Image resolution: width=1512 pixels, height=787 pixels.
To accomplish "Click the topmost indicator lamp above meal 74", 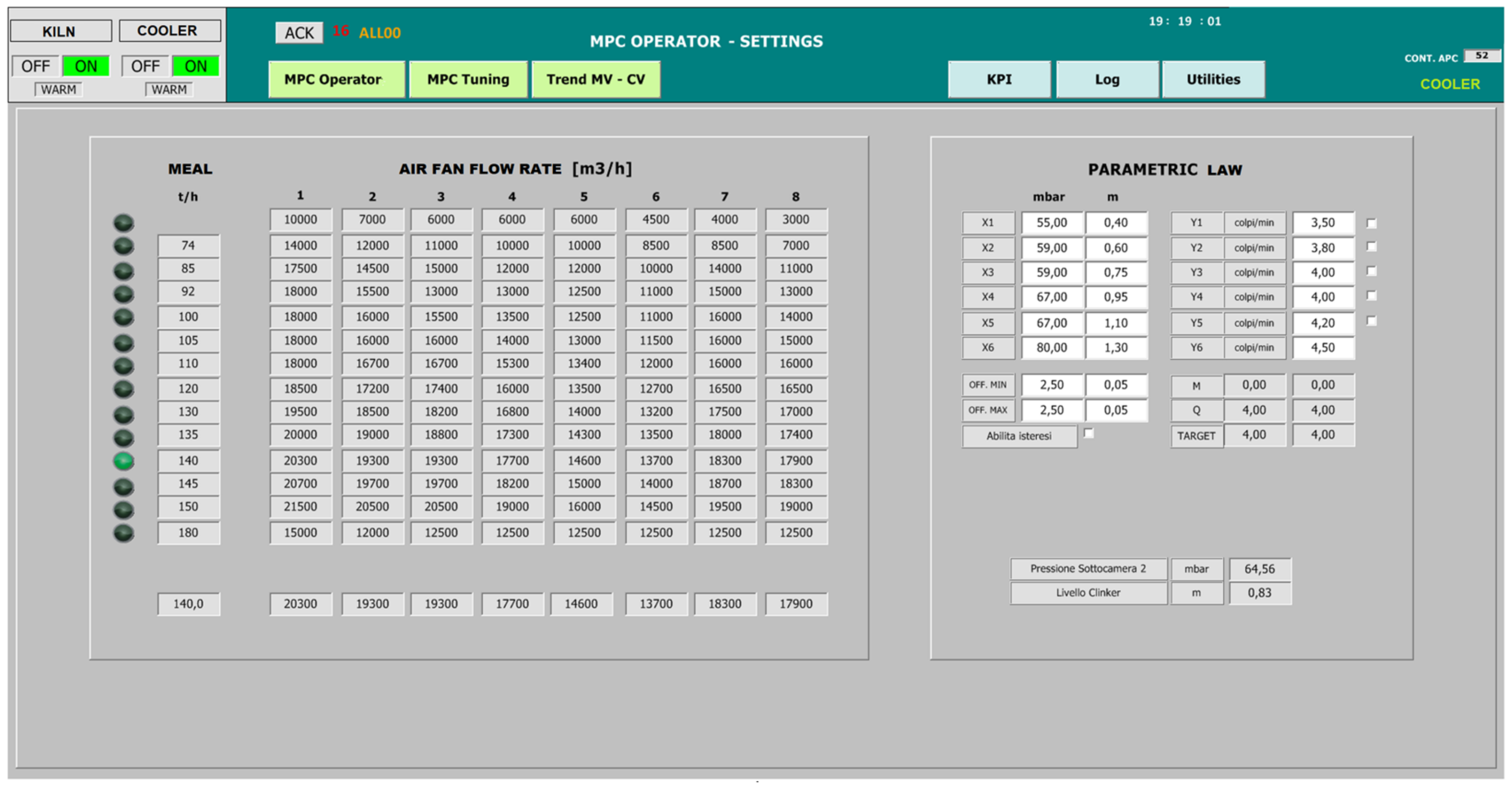I will coord(123,223).
